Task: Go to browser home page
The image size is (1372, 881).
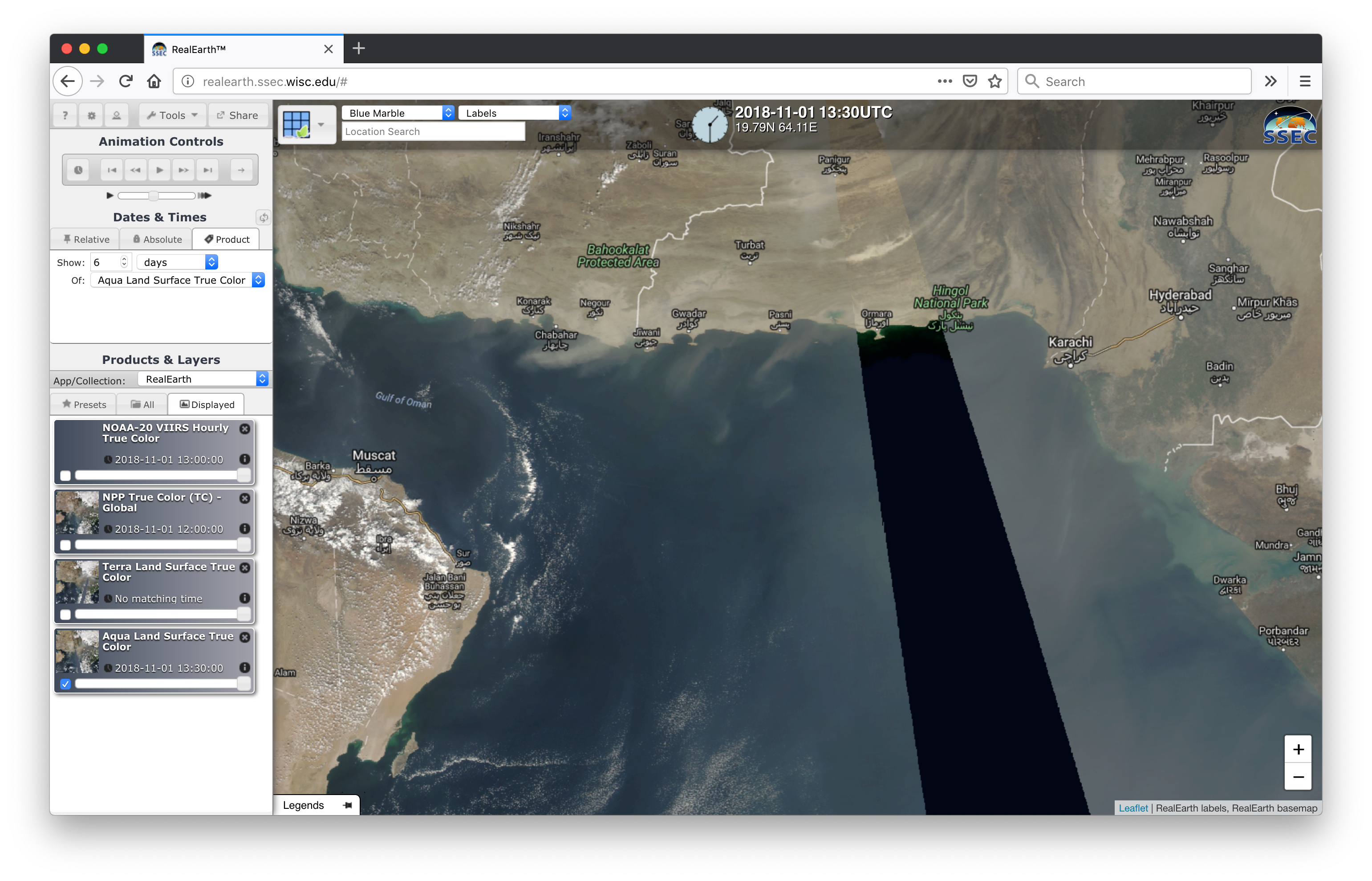Action: point(154,81)
